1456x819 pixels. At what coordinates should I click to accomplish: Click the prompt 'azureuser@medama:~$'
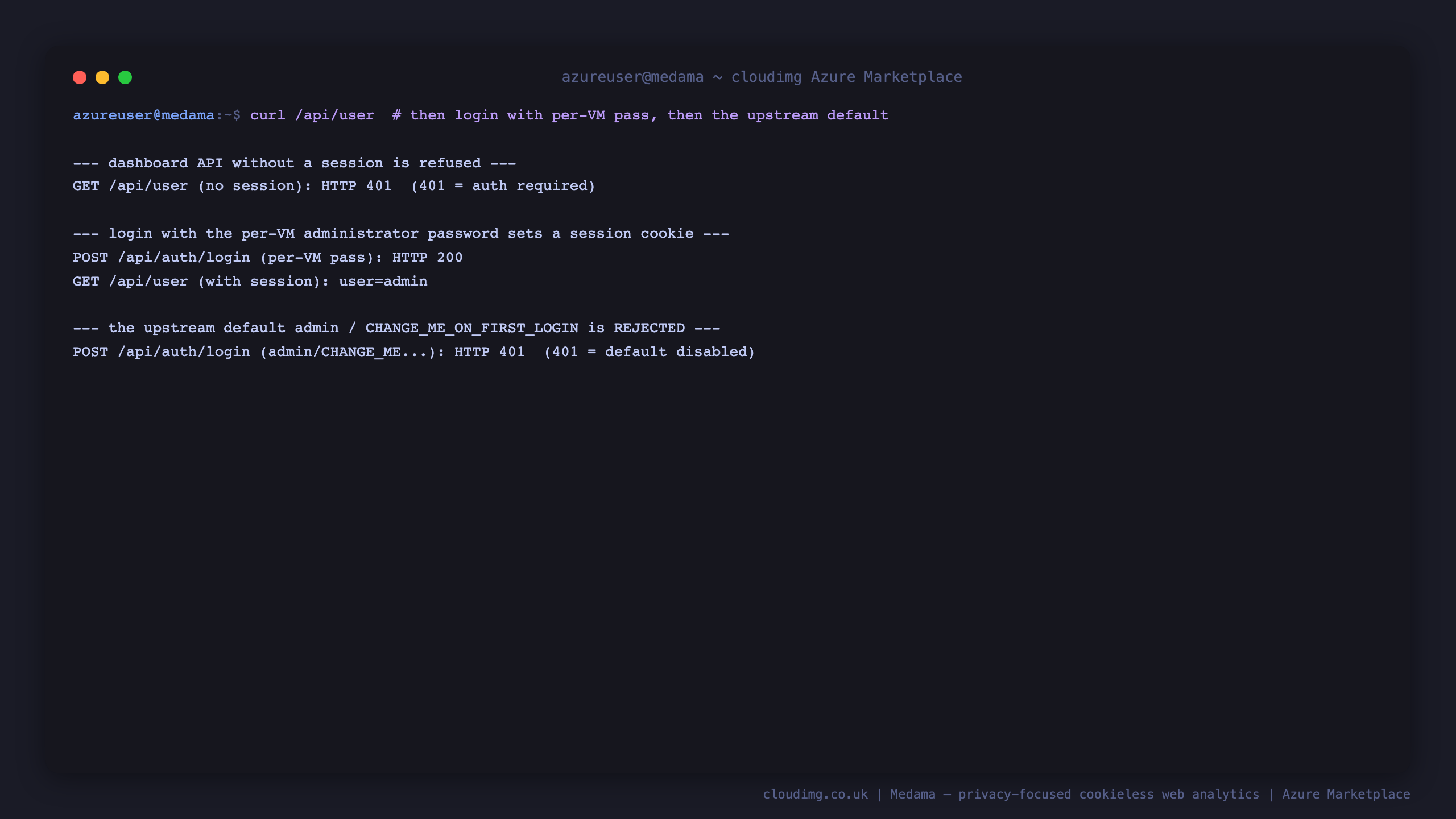(156, 115)
